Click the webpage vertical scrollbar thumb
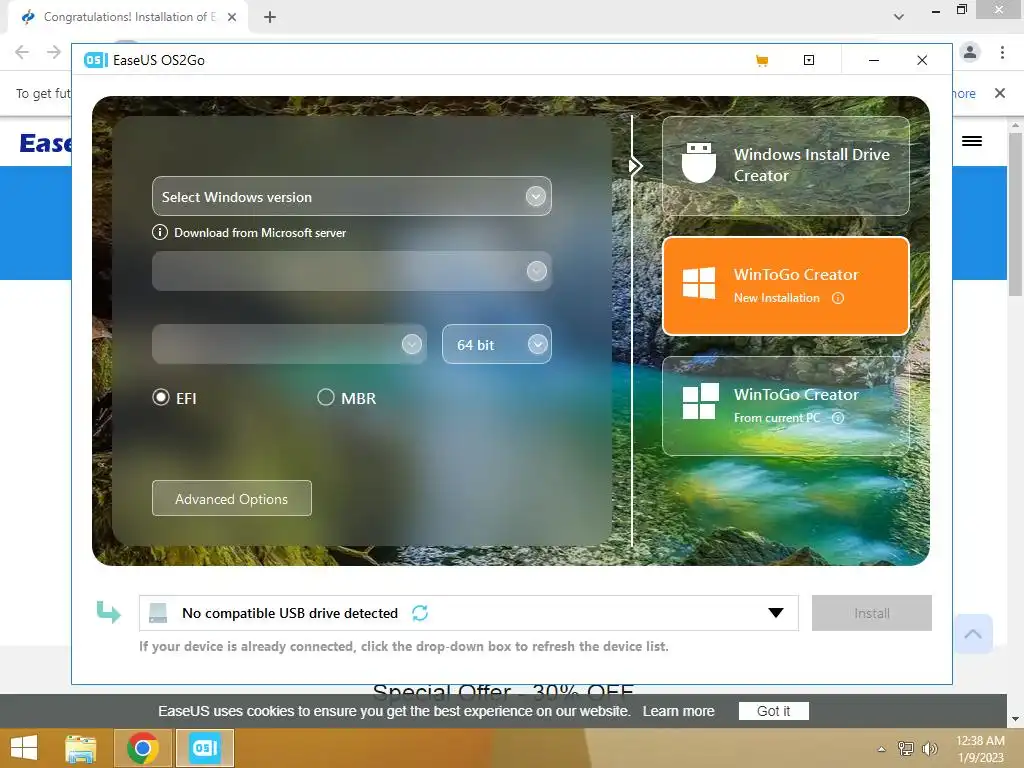The height and width of the screenshot is (768, 1024). (x=1015, y=214)
